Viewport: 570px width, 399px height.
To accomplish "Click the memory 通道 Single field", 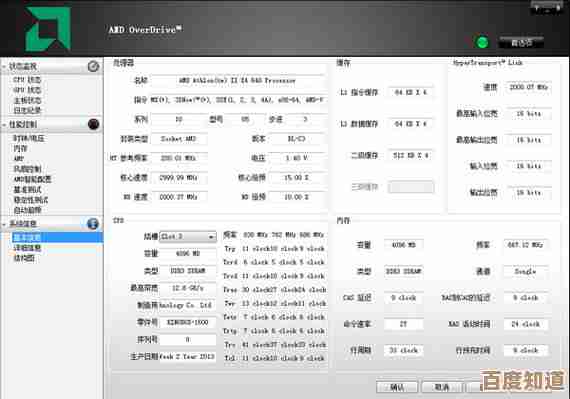I will (525, 271).
